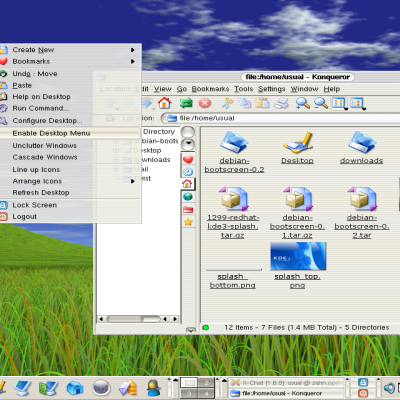Open the Bookmarks heart sidebar tab
Image resolution: width=400 pixels, height=400 pixels.
click(x=188, y=159)
